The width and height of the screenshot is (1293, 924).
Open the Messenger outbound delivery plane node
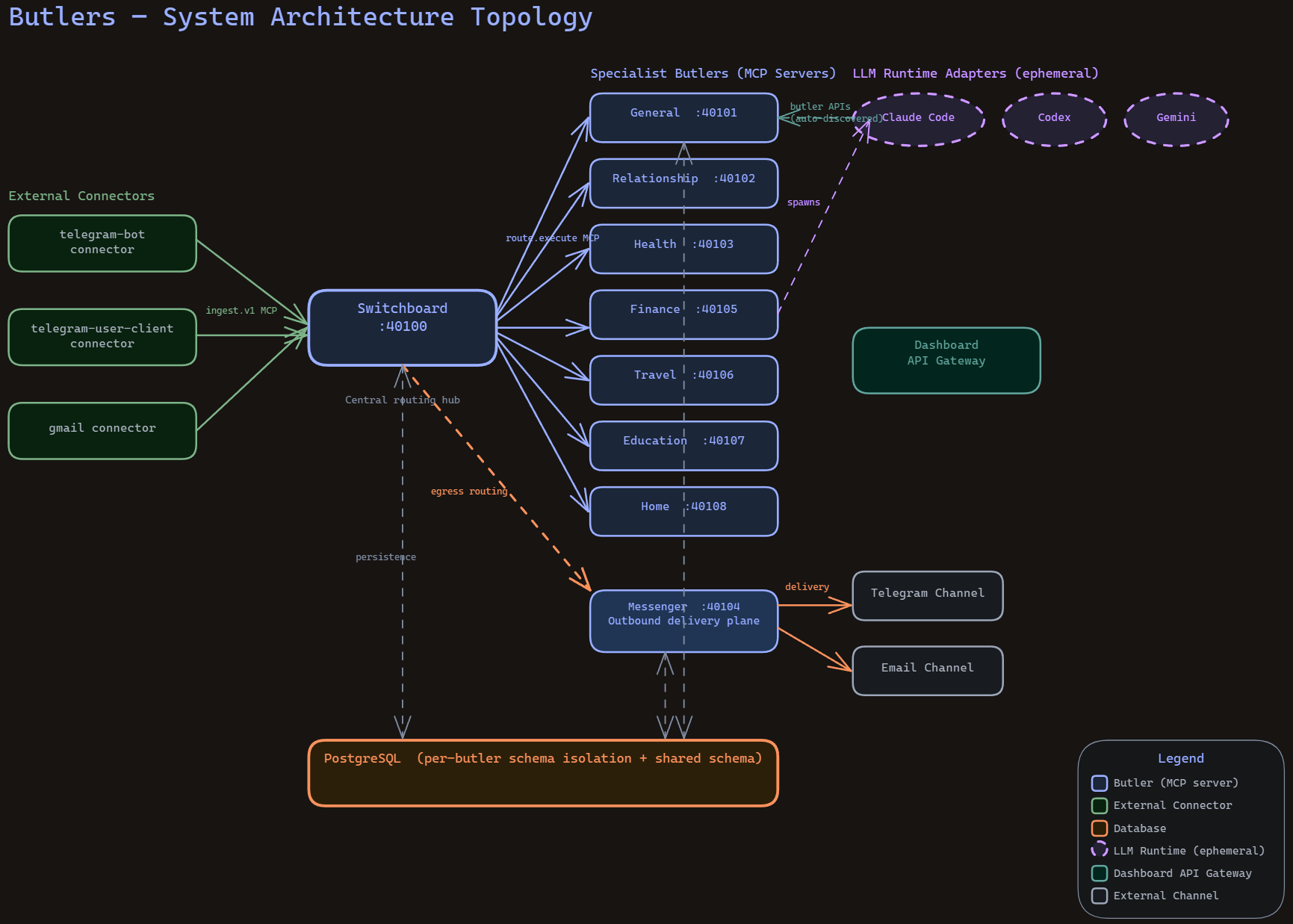683,621
